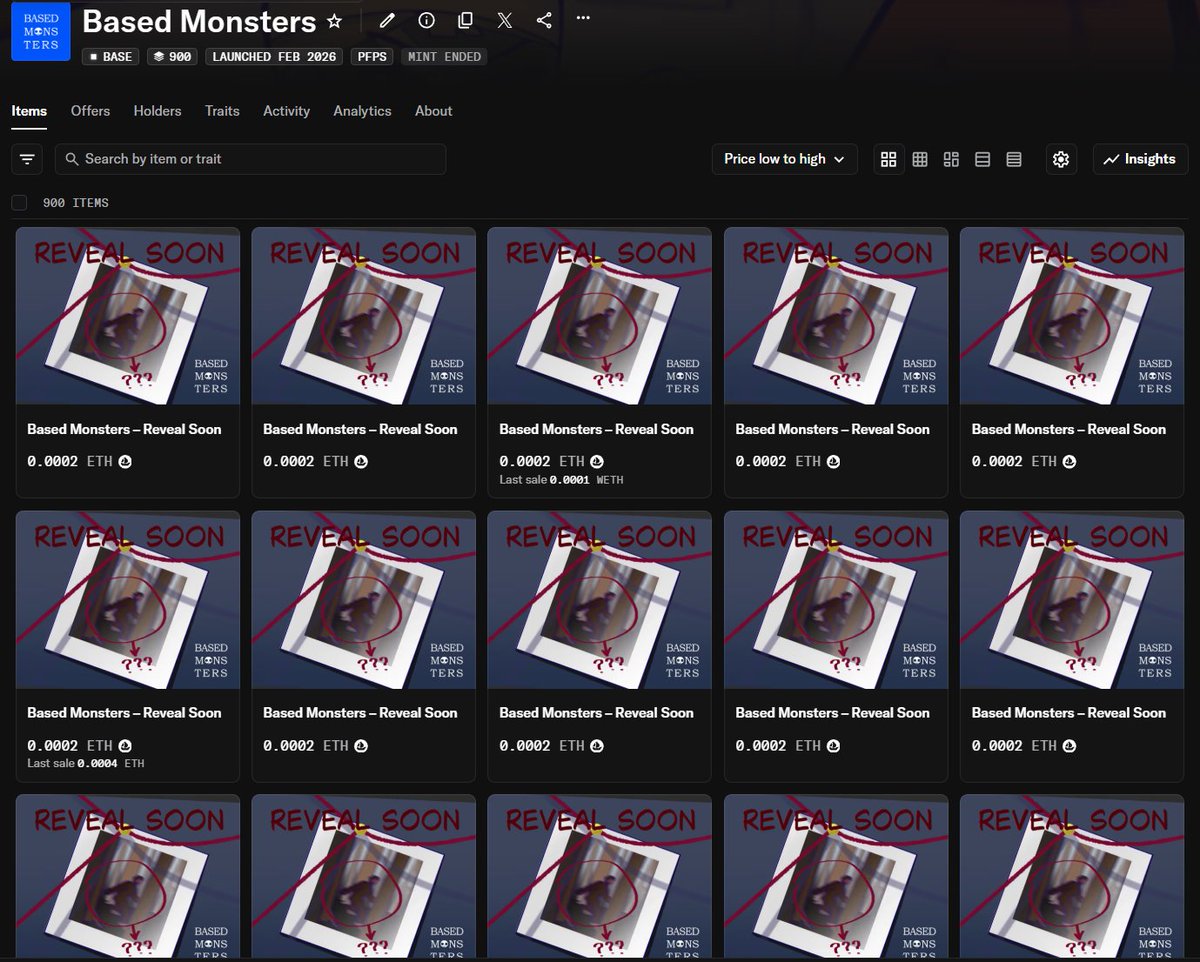Click the Based Monsters collection title
Viewport: 1200px width, 962px height.
[x=199, y=21]
